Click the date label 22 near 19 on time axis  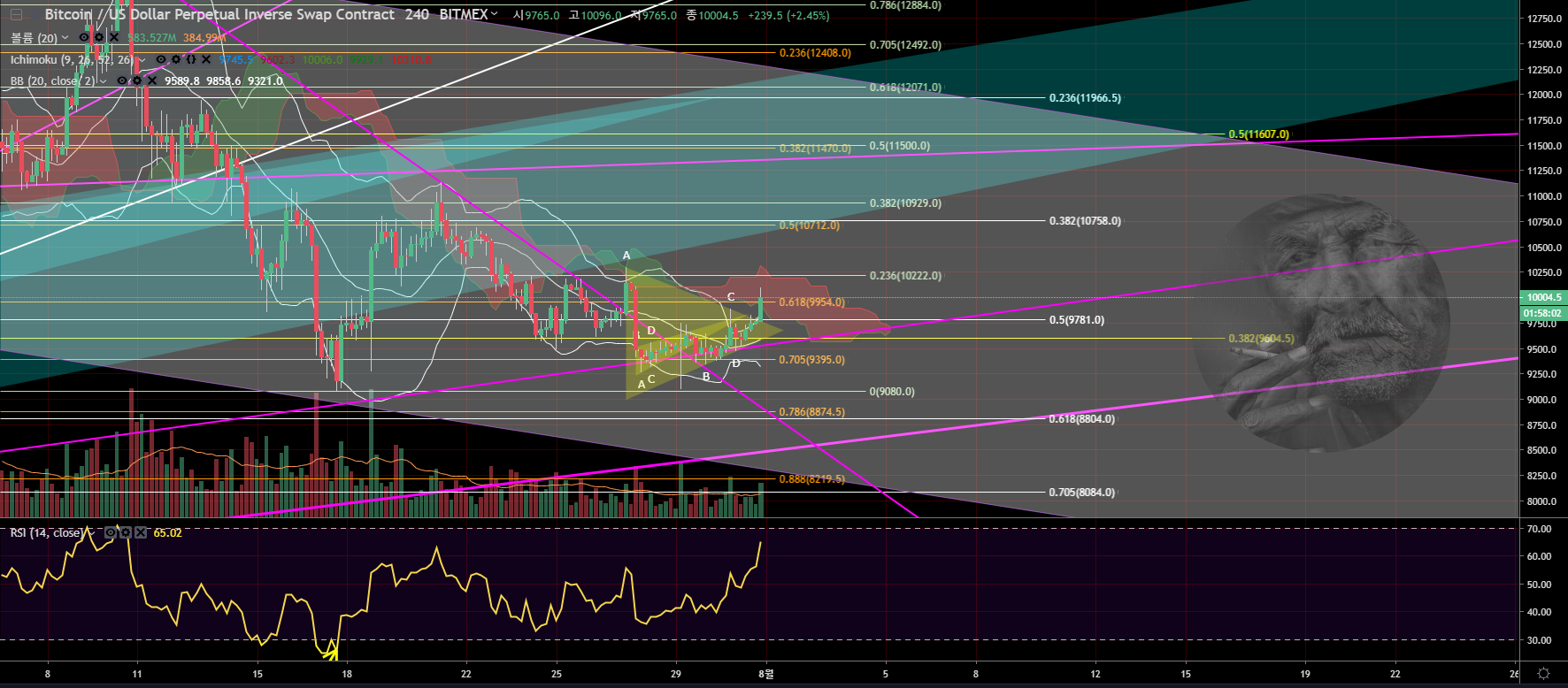(1395, 674)
